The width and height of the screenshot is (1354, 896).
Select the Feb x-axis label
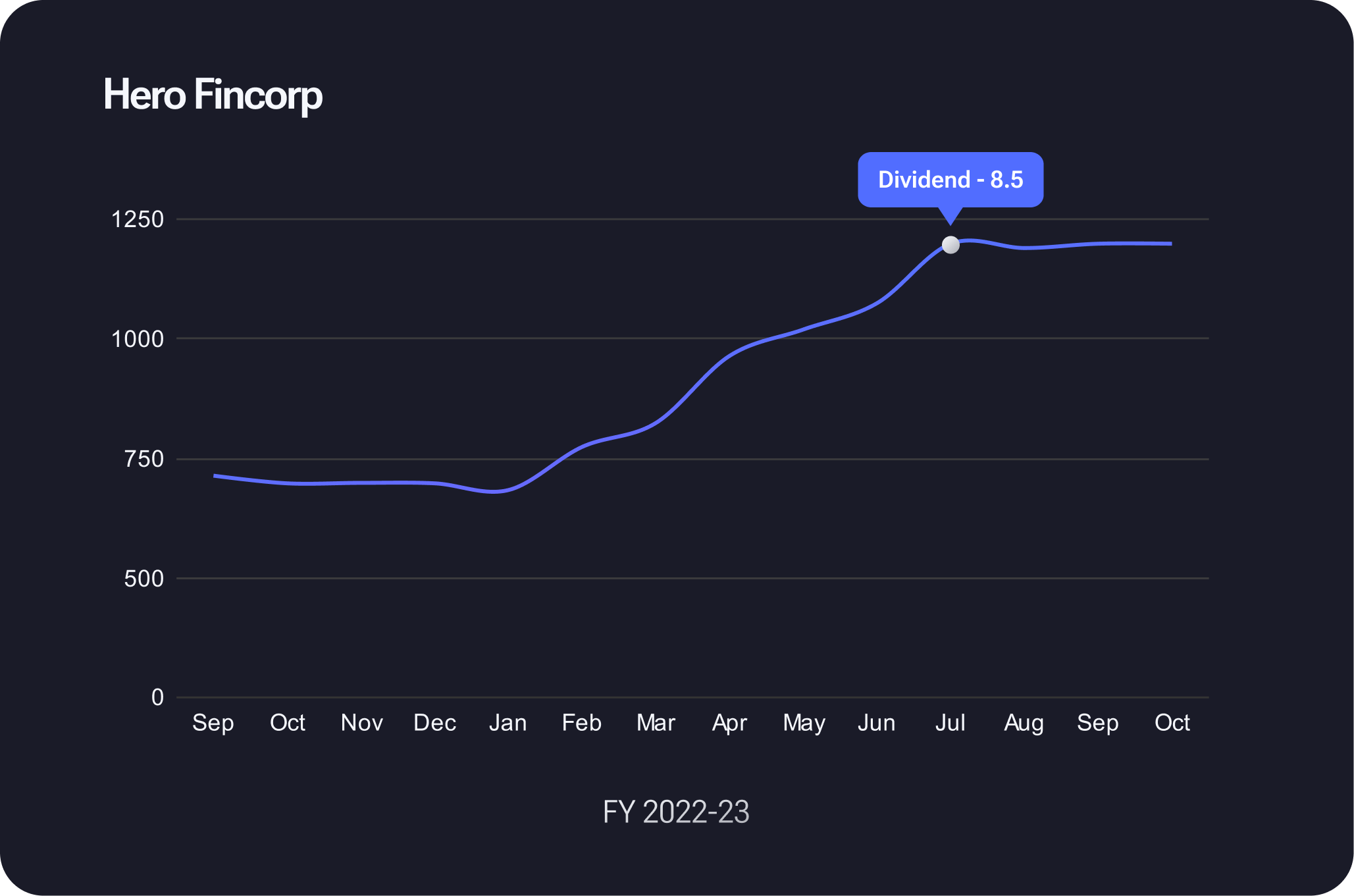click(581, 723)
